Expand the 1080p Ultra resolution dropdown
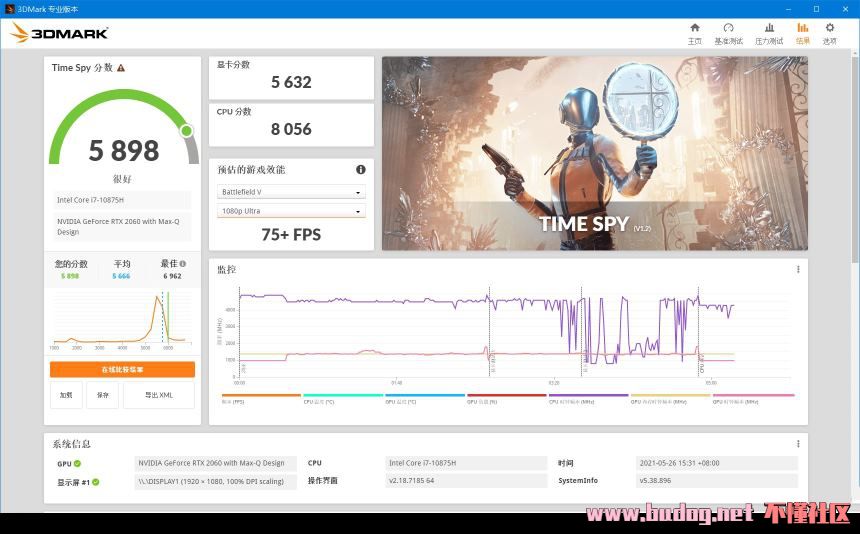The image size is (860, 534). (x=291, y=211)
